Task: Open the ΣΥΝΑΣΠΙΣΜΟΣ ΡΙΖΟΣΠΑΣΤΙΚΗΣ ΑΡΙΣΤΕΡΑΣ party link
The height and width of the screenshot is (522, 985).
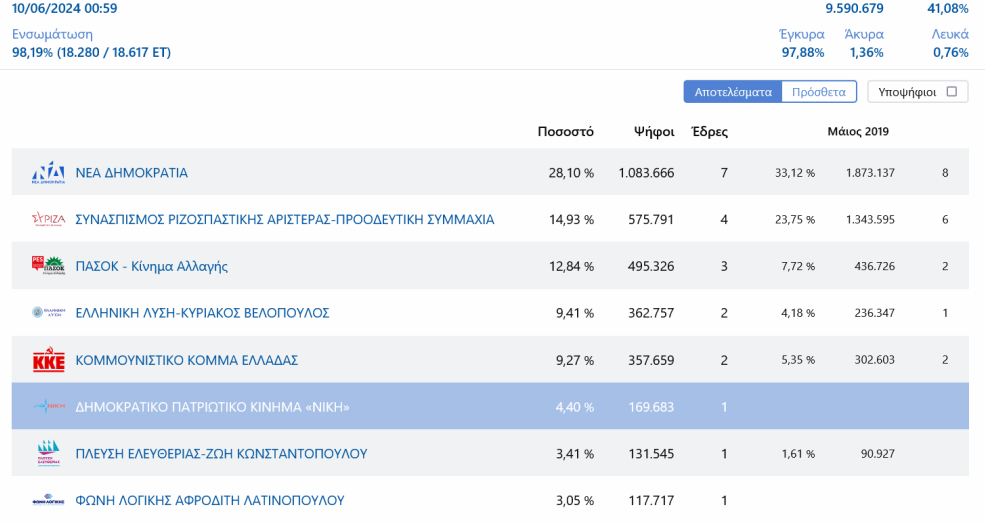Action: (284, 220)
